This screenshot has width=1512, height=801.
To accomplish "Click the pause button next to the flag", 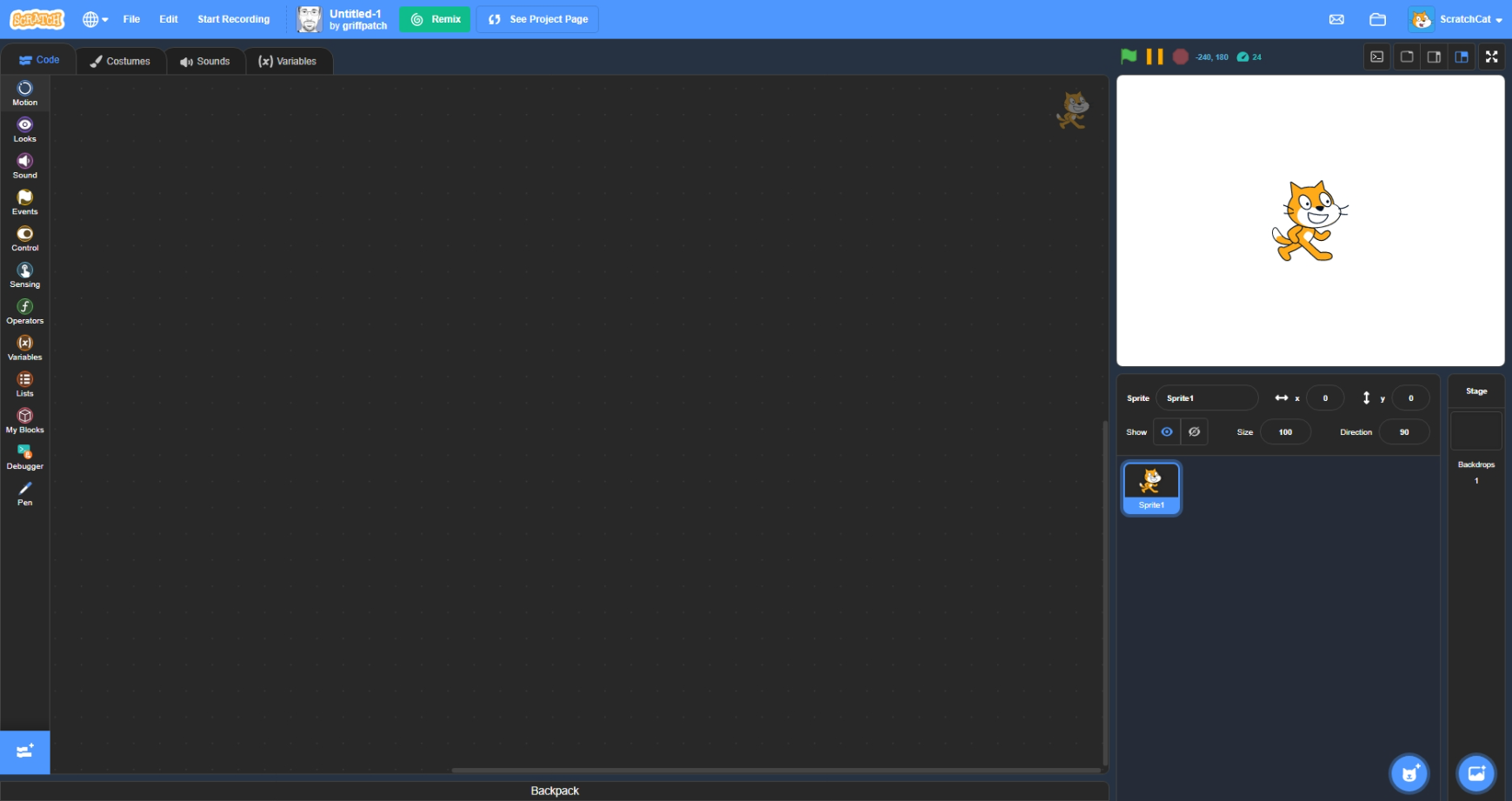I will click(x=1155, y=57).
